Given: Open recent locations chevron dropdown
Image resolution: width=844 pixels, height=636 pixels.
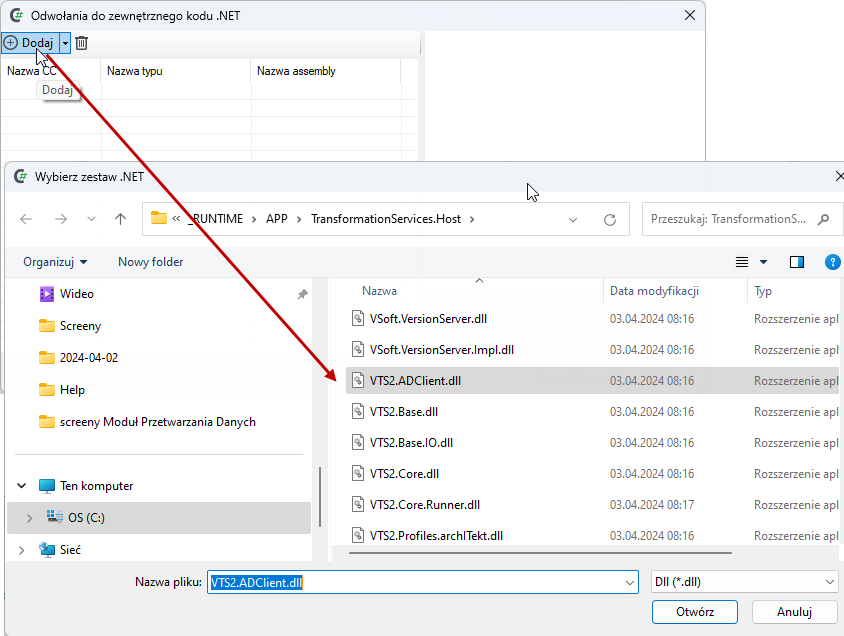Looking at the screenshot, I should click(92, 219).
